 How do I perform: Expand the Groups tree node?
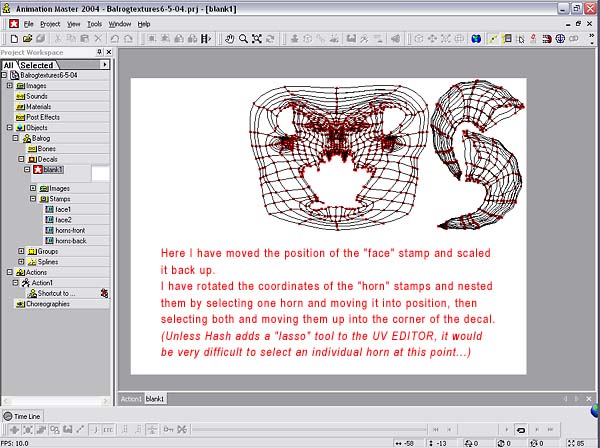(21, 251)
